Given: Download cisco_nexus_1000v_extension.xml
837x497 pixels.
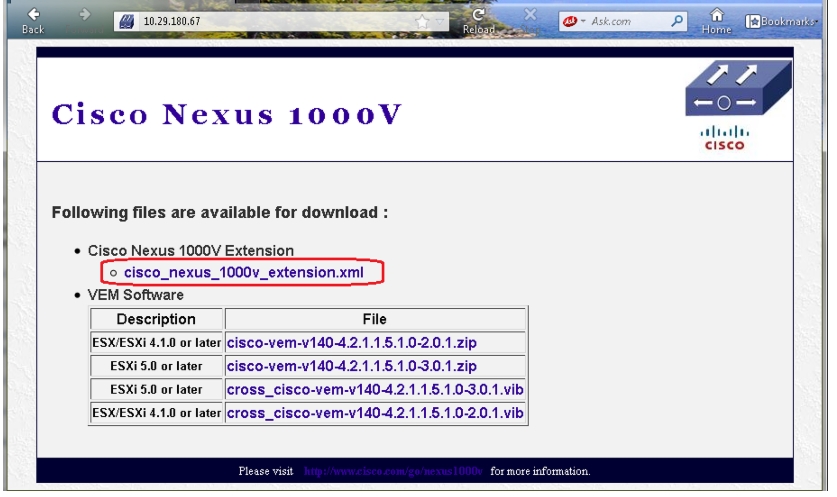Looking at the screenshot, I should pyautogui.click(x=243, y=272).
